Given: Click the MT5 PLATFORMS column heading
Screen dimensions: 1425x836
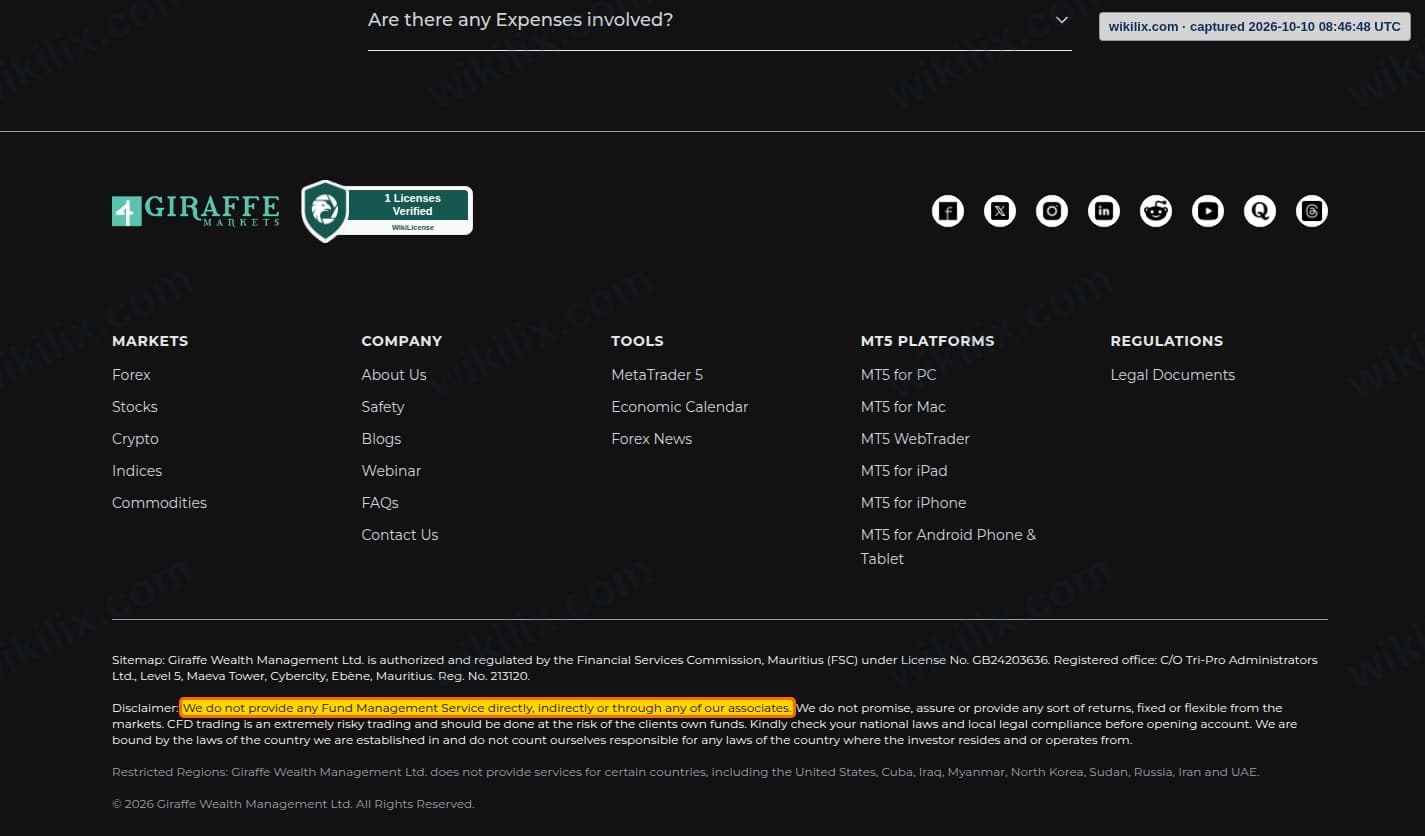Looking at the screenshot, I should [928, 341].
